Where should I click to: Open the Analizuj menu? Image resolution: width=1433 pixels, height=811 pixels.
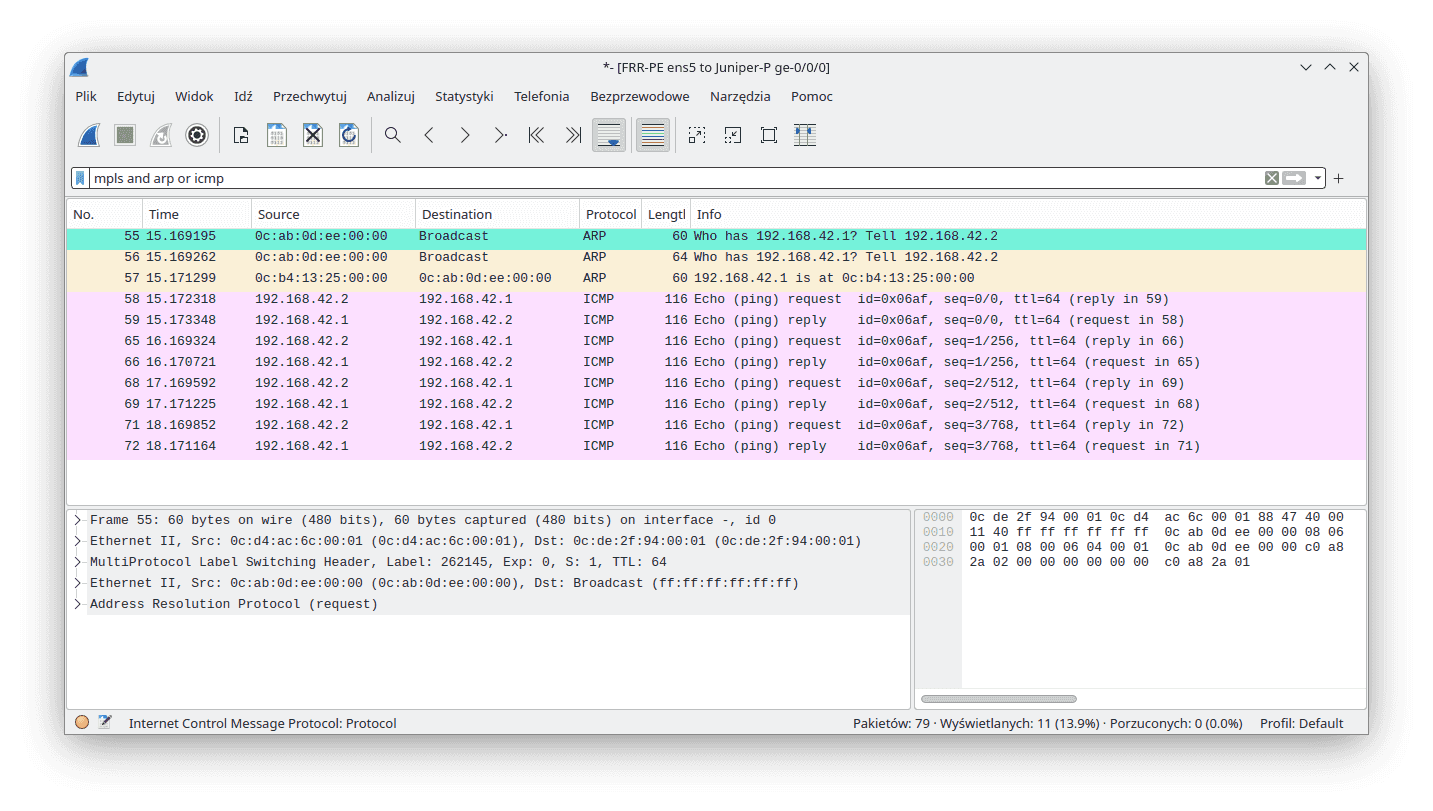(x=390, y=96)
